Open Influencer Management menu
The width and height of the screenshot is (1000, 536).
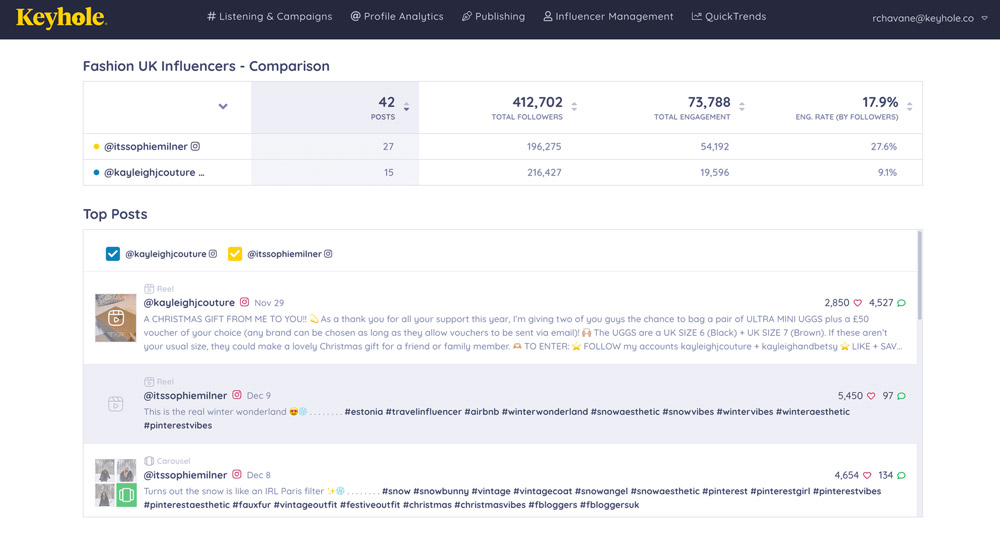tap(608, 17)
